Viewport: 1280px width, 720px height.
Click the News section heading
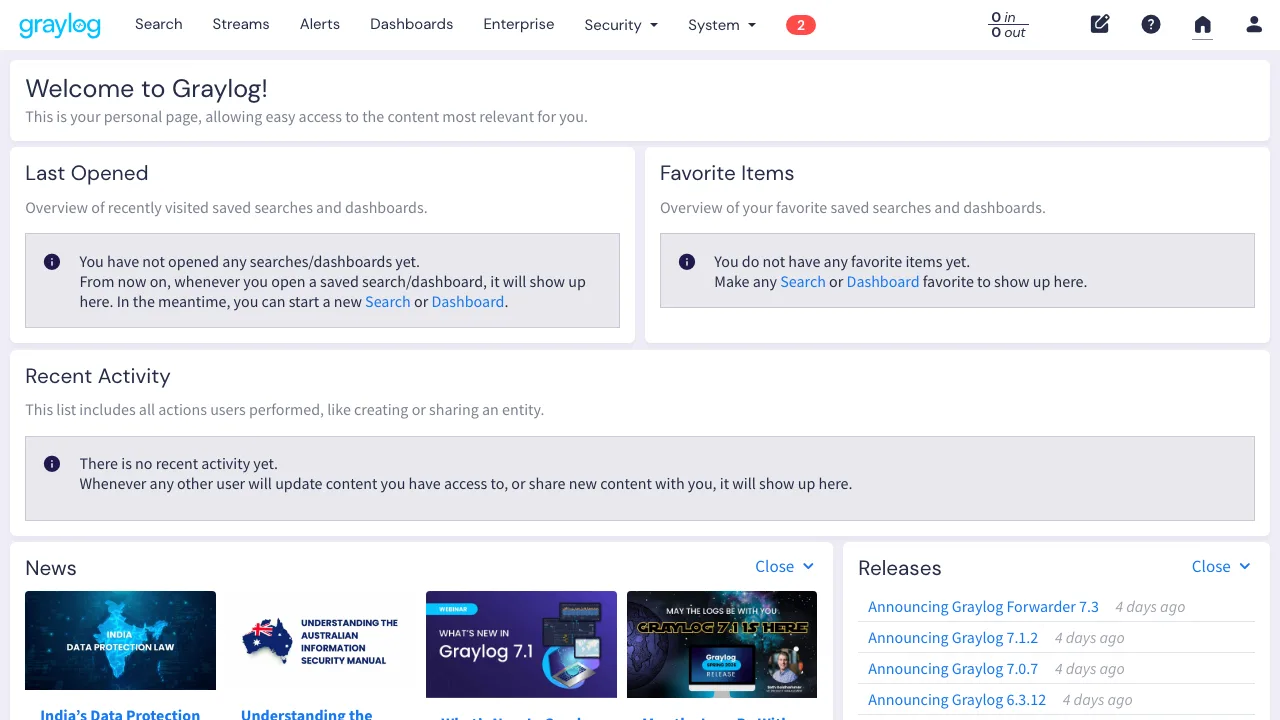(x=51, y=568)
